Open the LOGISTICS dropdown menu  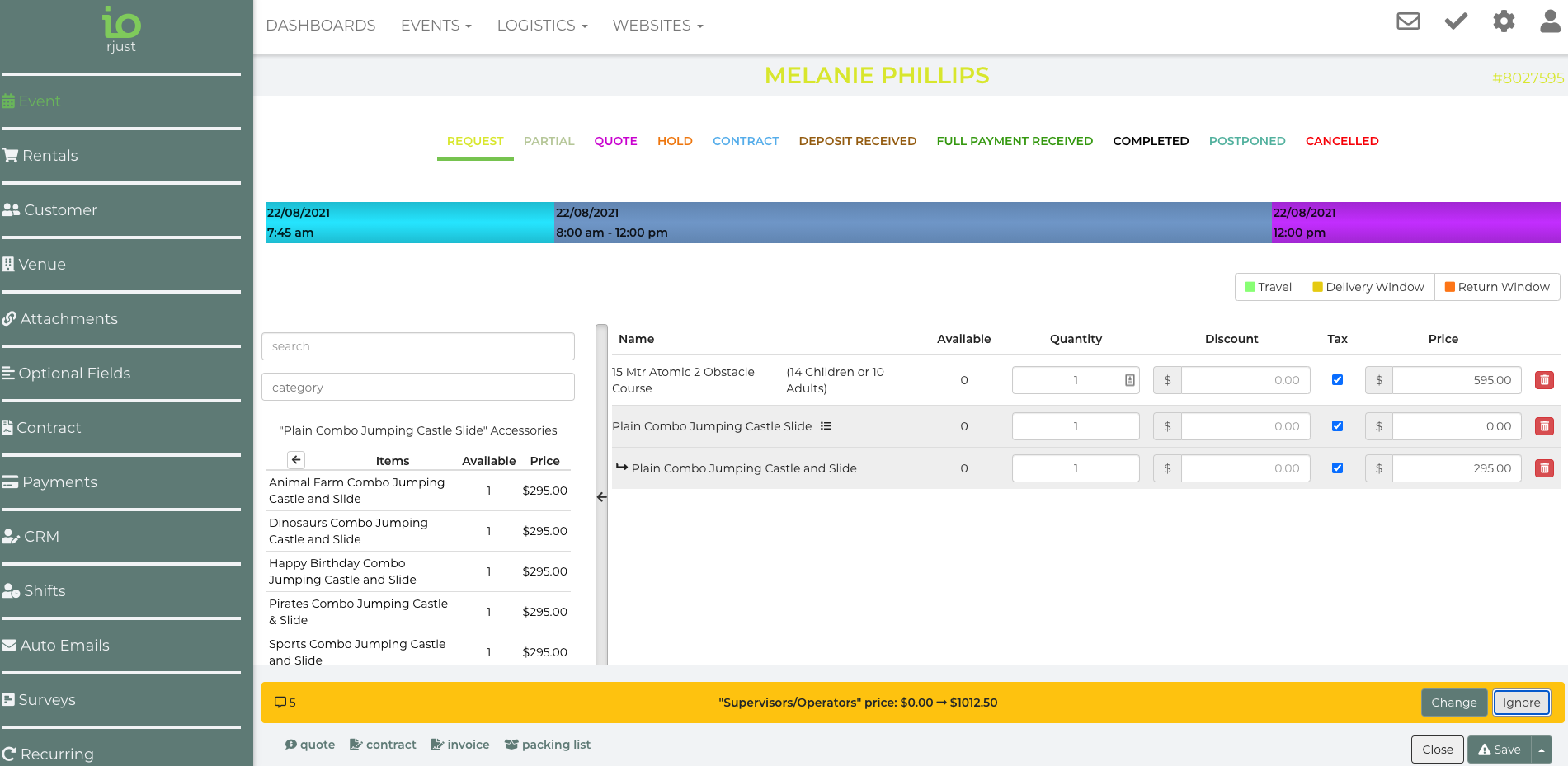542,26
